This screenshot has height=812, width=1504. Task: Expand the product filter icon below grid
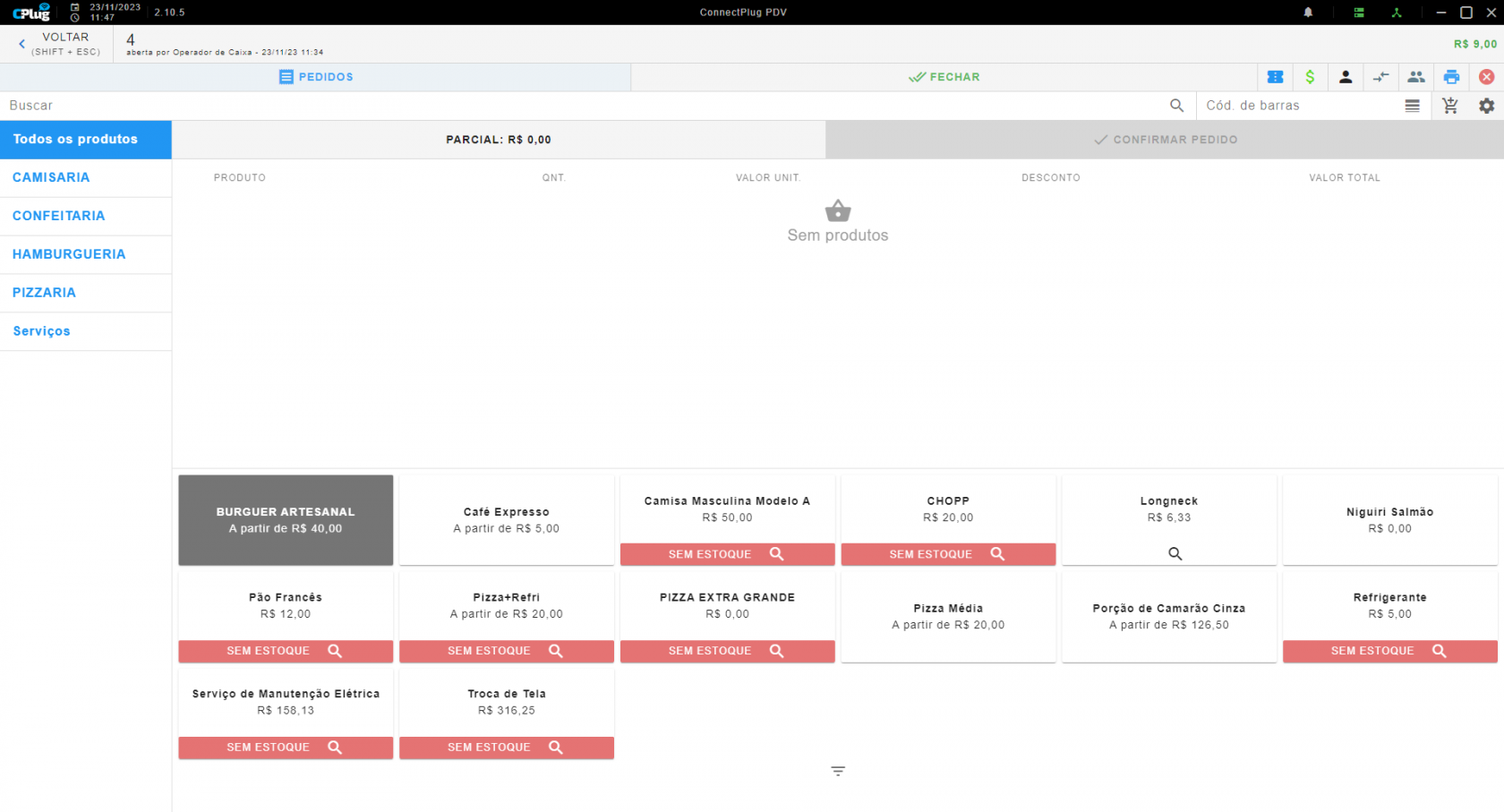(x=837, y=771)
